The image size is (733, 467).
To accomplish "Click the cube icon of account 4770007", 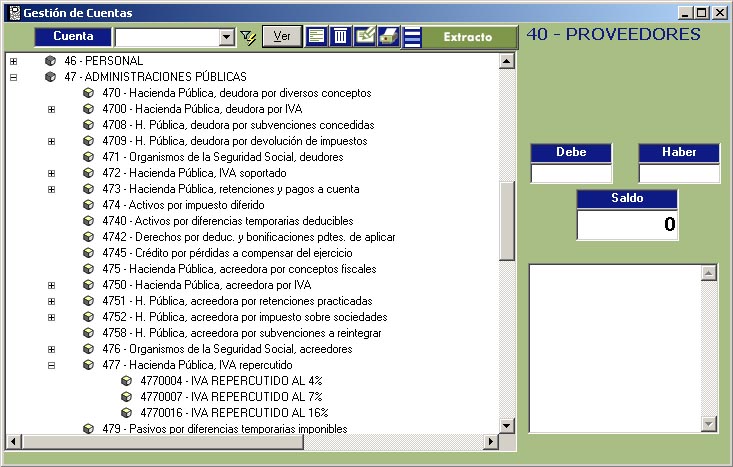I will (x=126, y=397).
